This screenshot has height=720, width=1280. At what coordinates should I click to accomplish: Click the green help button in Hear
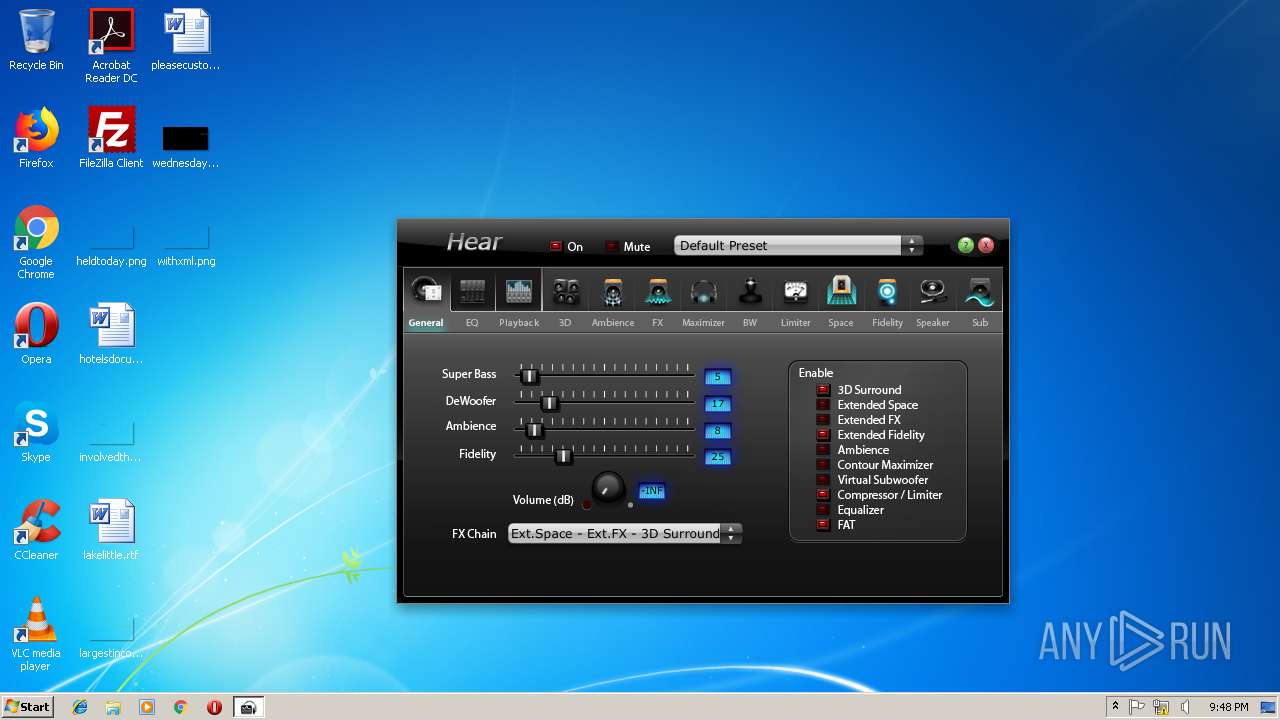pyautogui.click(x=965, y=245)
